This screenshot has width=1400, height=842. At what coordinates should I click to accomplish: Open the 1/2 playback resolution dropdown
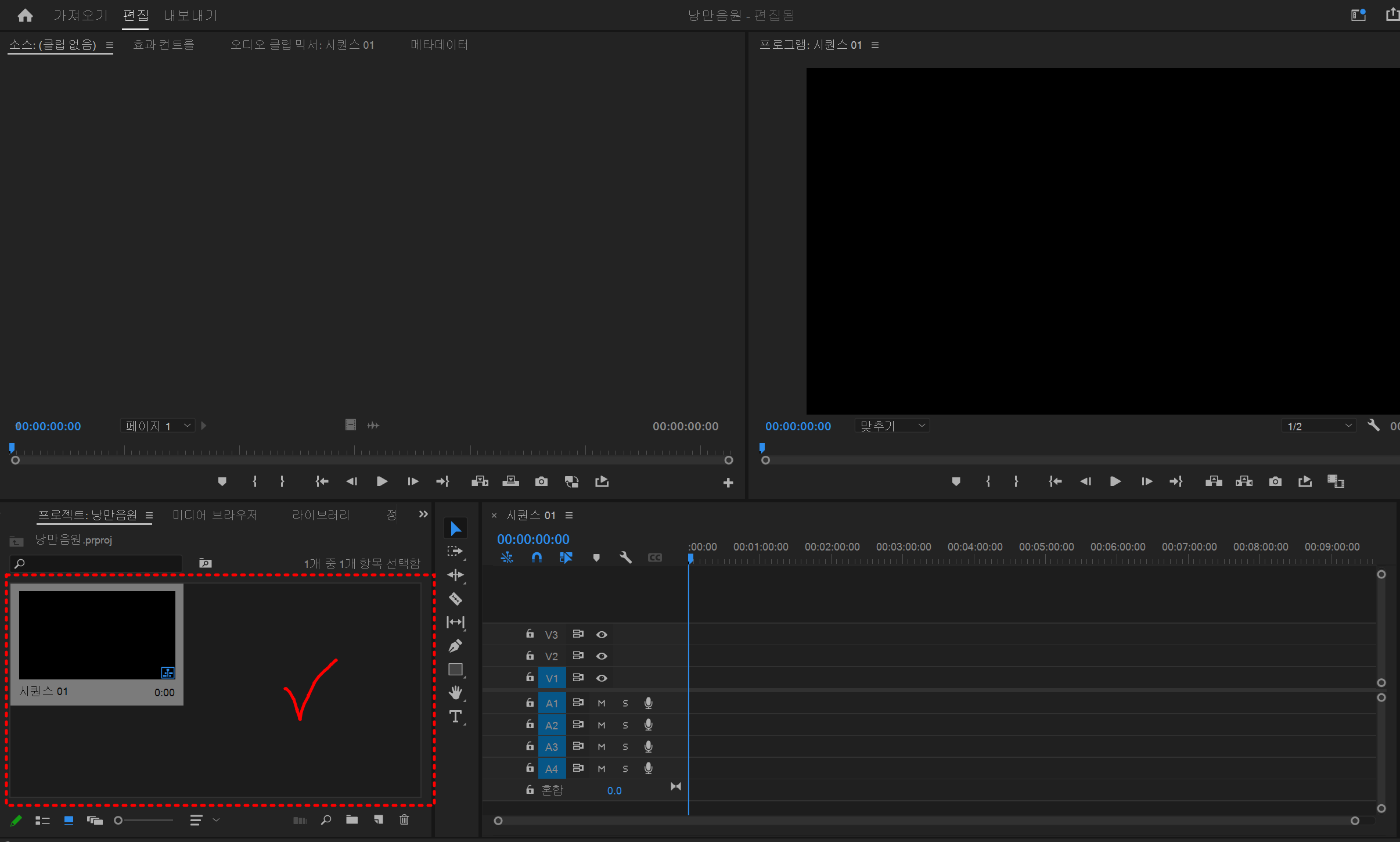click(1319, 426)
